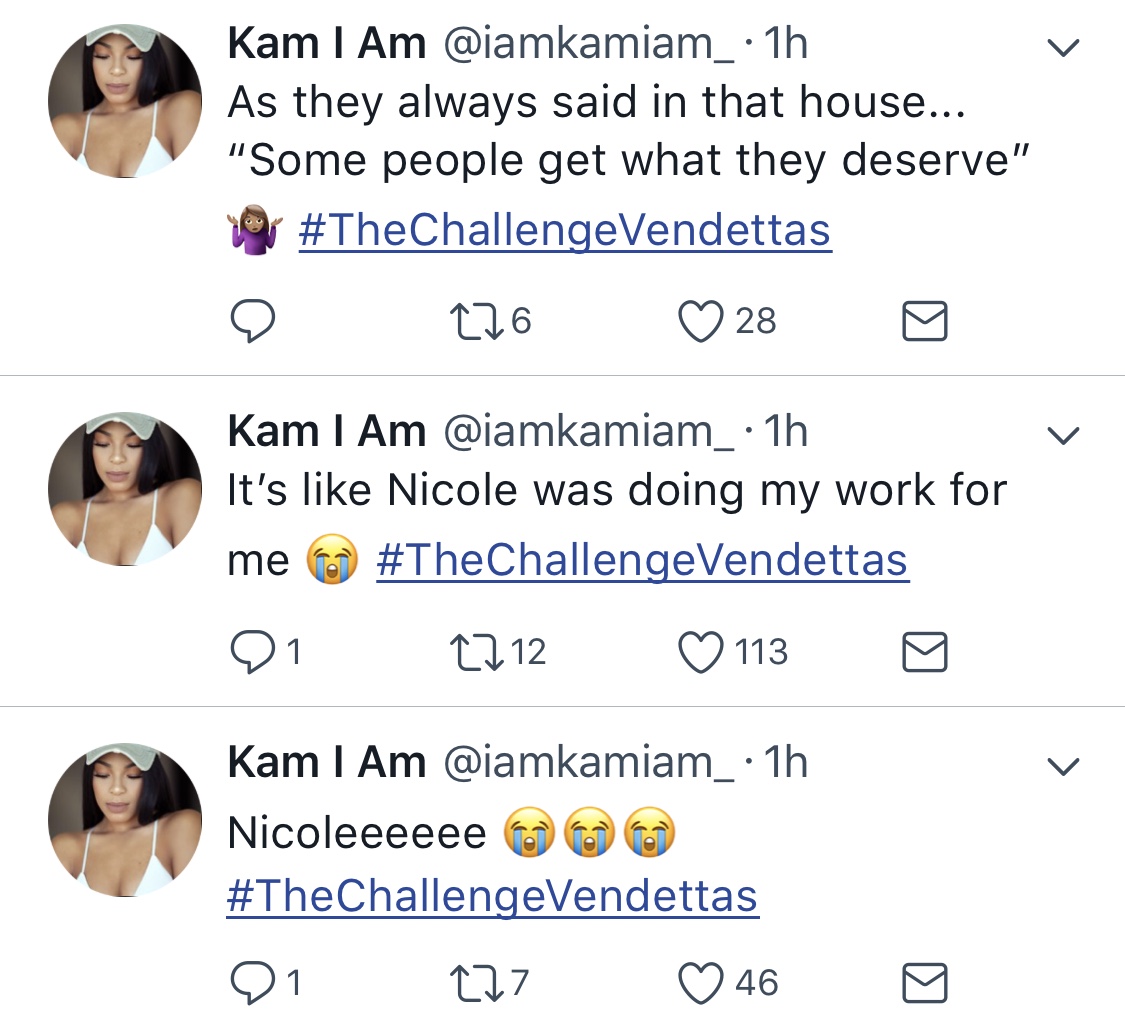Image resolution: width=1125 pixels, height=1027 pixels.
Task: Retweet the "Nicoleeeeee" tweet
Action: click(x=475, y=983)
